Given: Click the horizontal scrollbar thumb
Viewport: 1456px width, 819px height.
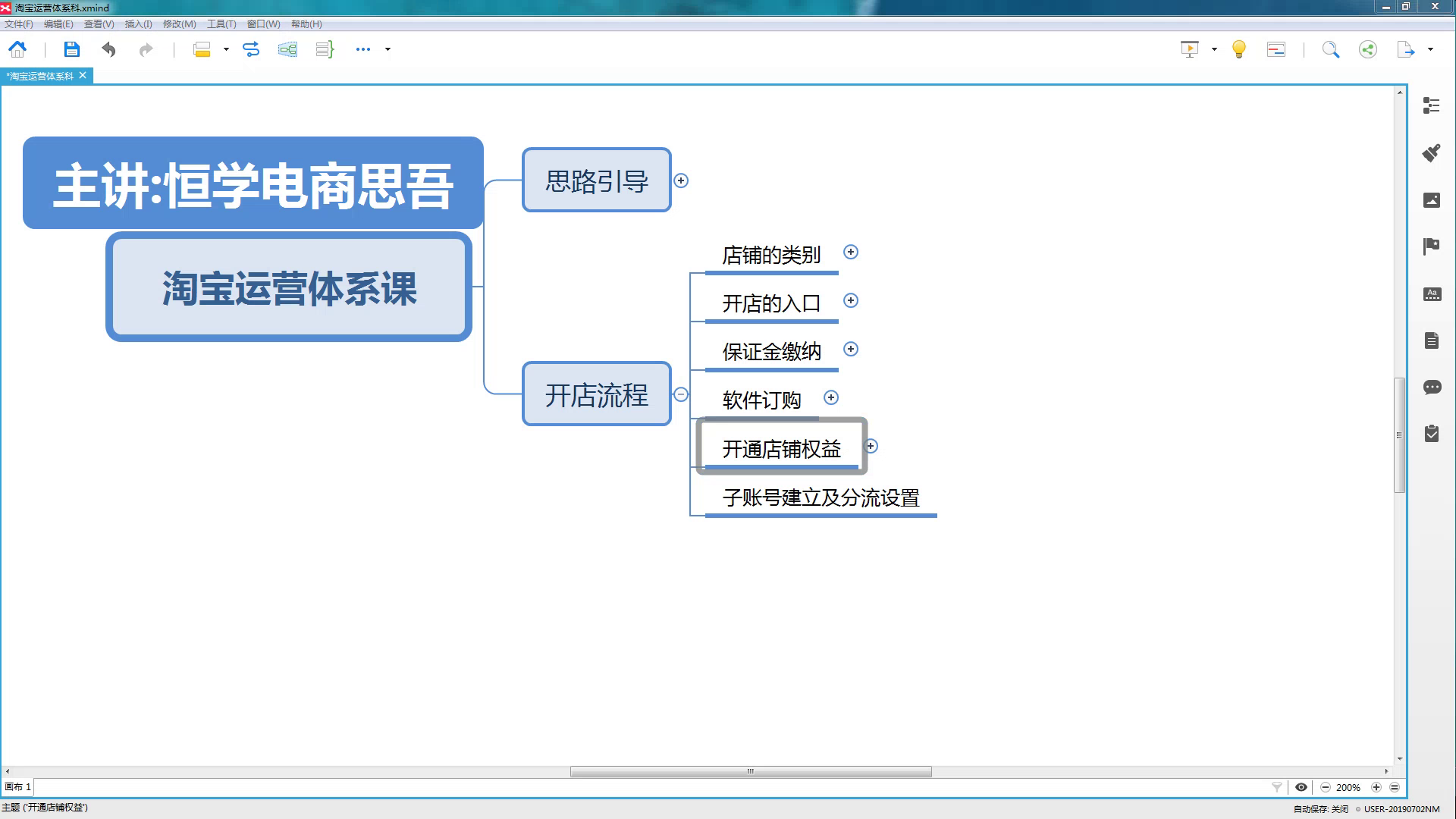Looking at the screenshot, I should (750, 772).
